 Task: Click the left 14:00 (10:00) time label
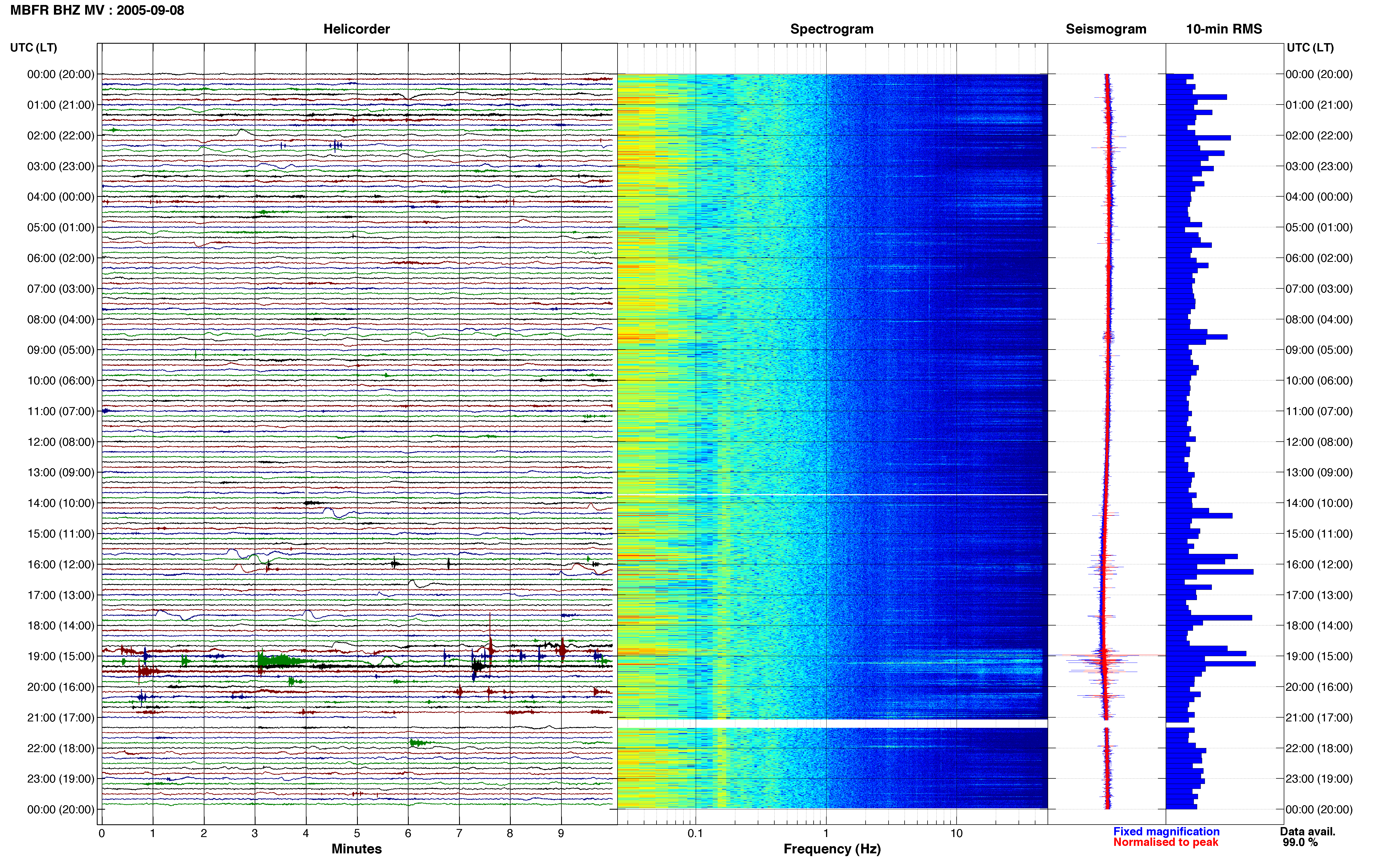pos(61,503)
